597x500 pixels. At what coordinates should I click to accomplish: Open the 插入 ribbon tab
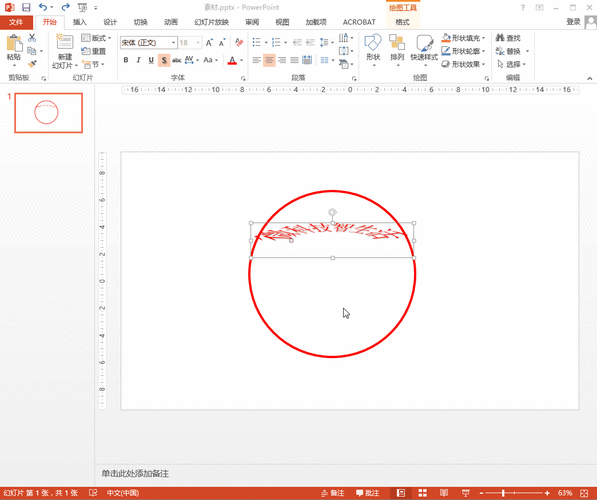[x=80, y=22]
